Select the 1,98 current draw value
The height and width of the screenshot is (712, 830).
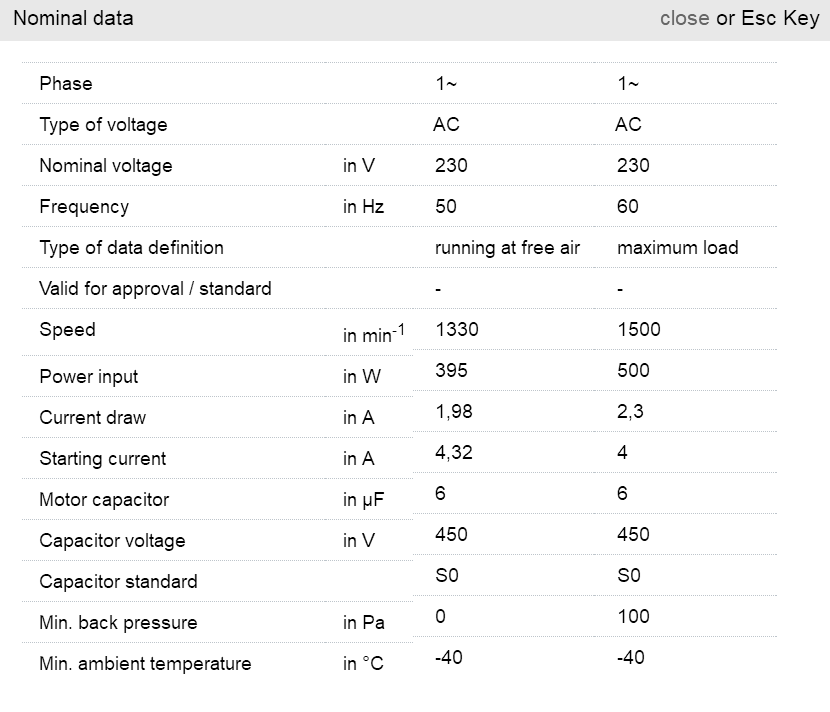pyautogui.click(x=453, y=412)
